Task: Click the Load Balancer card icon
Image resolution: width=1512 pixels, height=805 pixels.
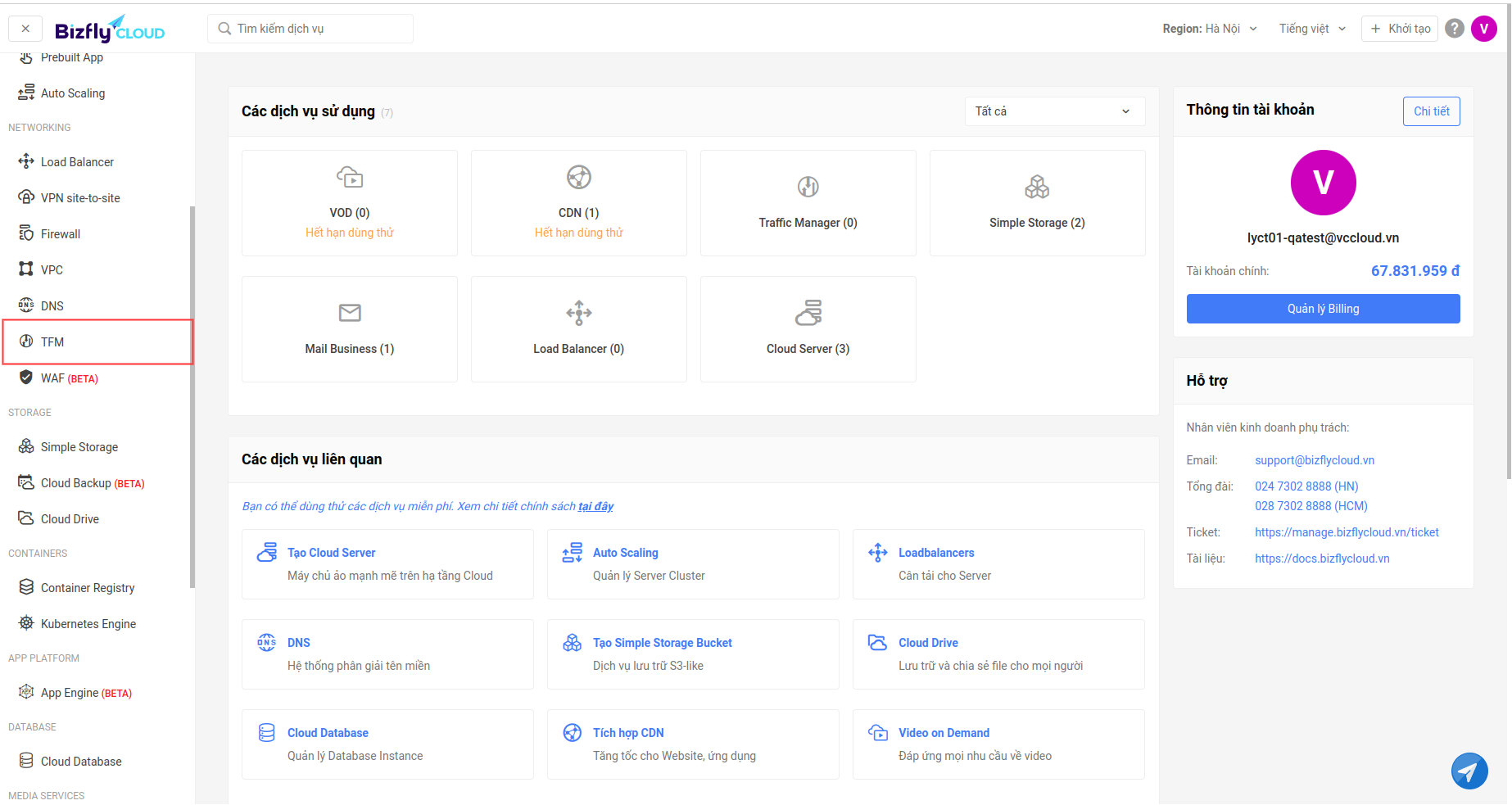Action: pyautogui.click(x=579, y=313)
